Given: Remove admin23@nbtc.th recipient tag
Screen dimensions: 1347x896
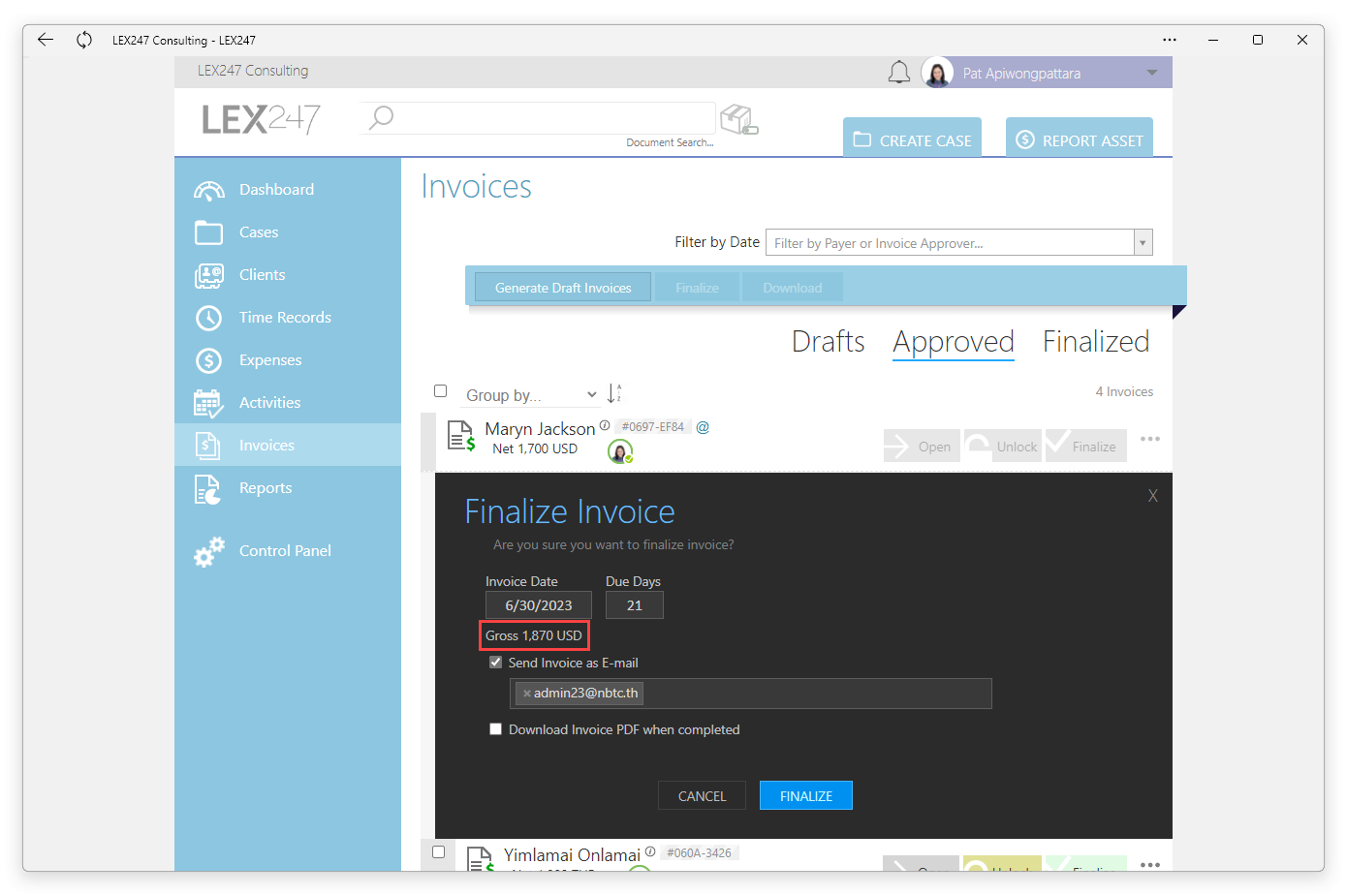Looking at the screenshot, I should [x=527, y=694].
